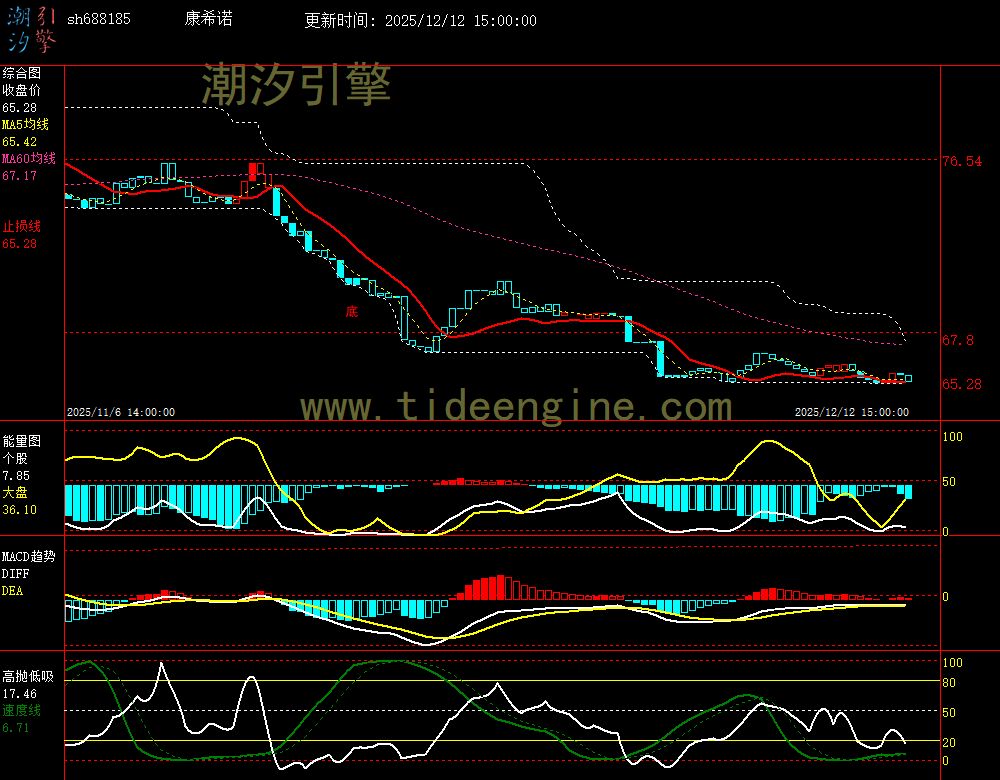
Task: Select the 高抛低吸 panel label
Action: [26, 676]
